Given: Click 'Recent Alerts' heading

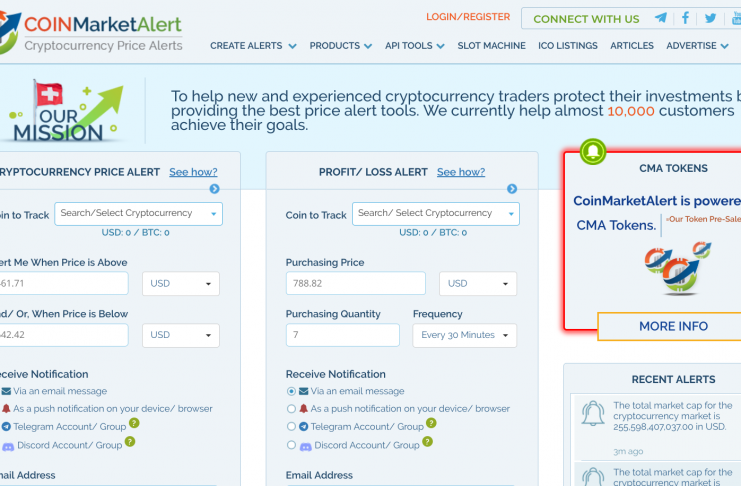Looking at the screenshot, I should (x=673, y=380).
